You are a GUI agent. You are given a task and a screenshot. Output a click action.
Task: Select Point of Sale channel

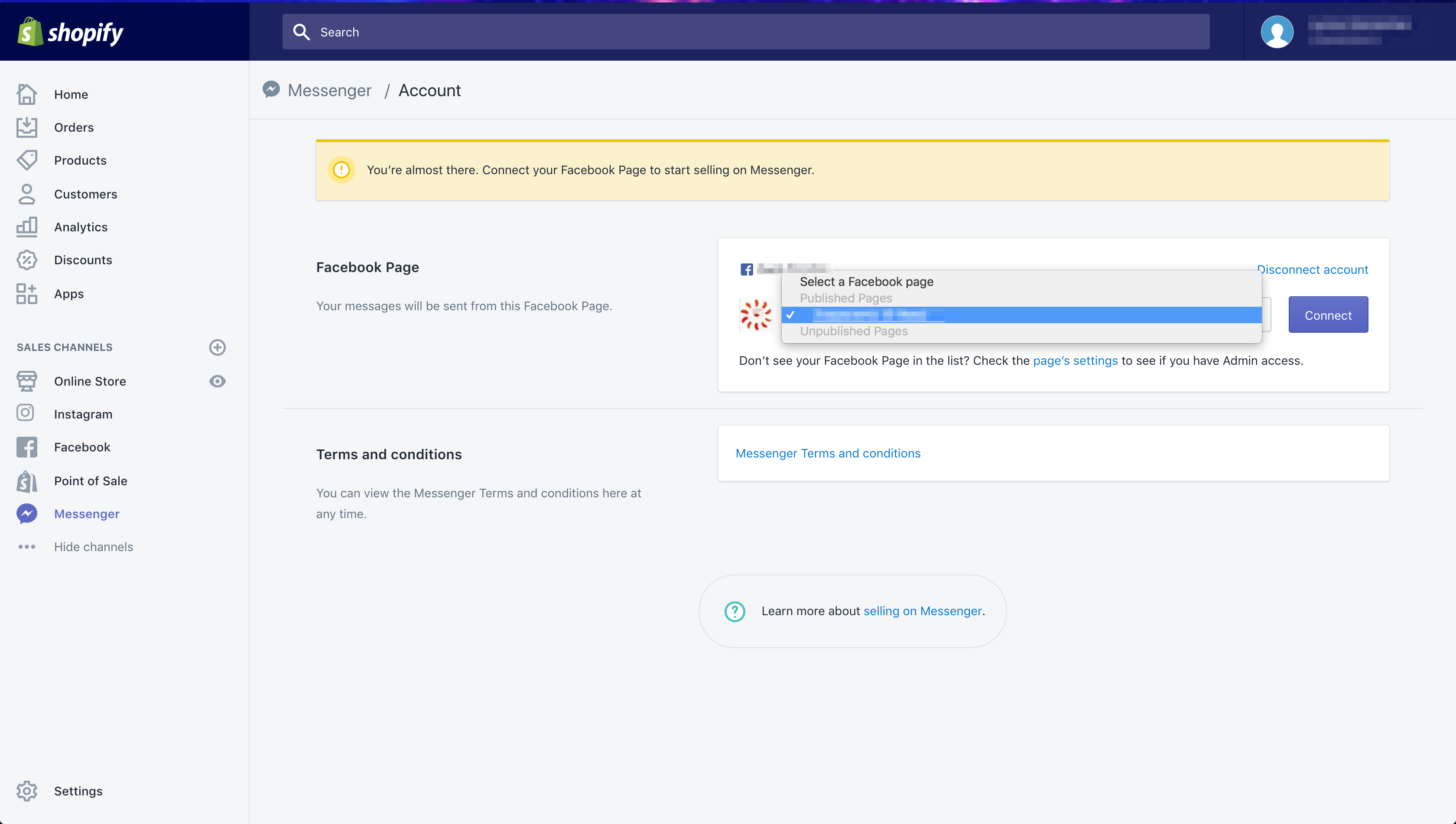[x=91, y=481]
